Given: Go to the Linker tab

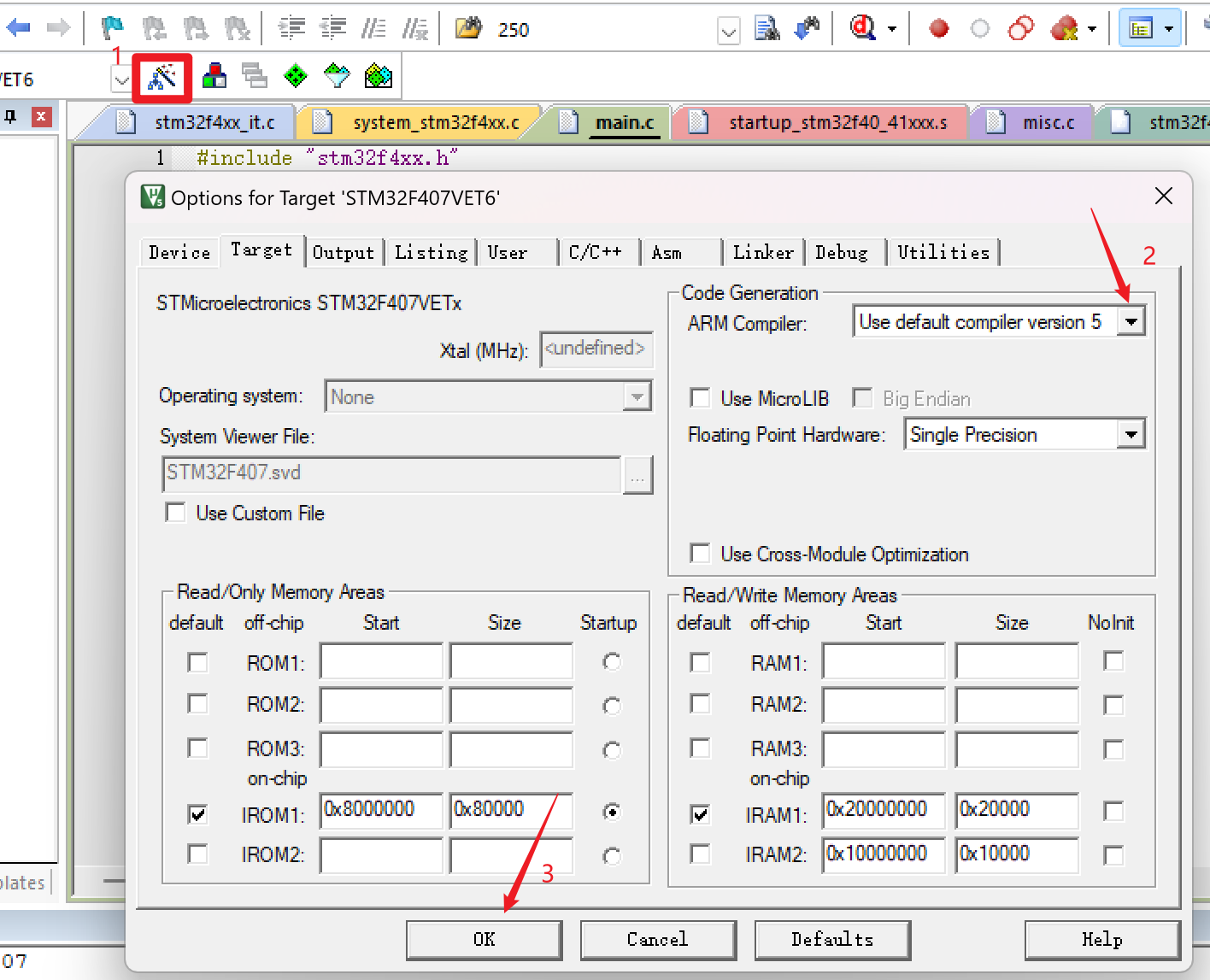Looking at the screenshot, I should [x=763, y=252].
